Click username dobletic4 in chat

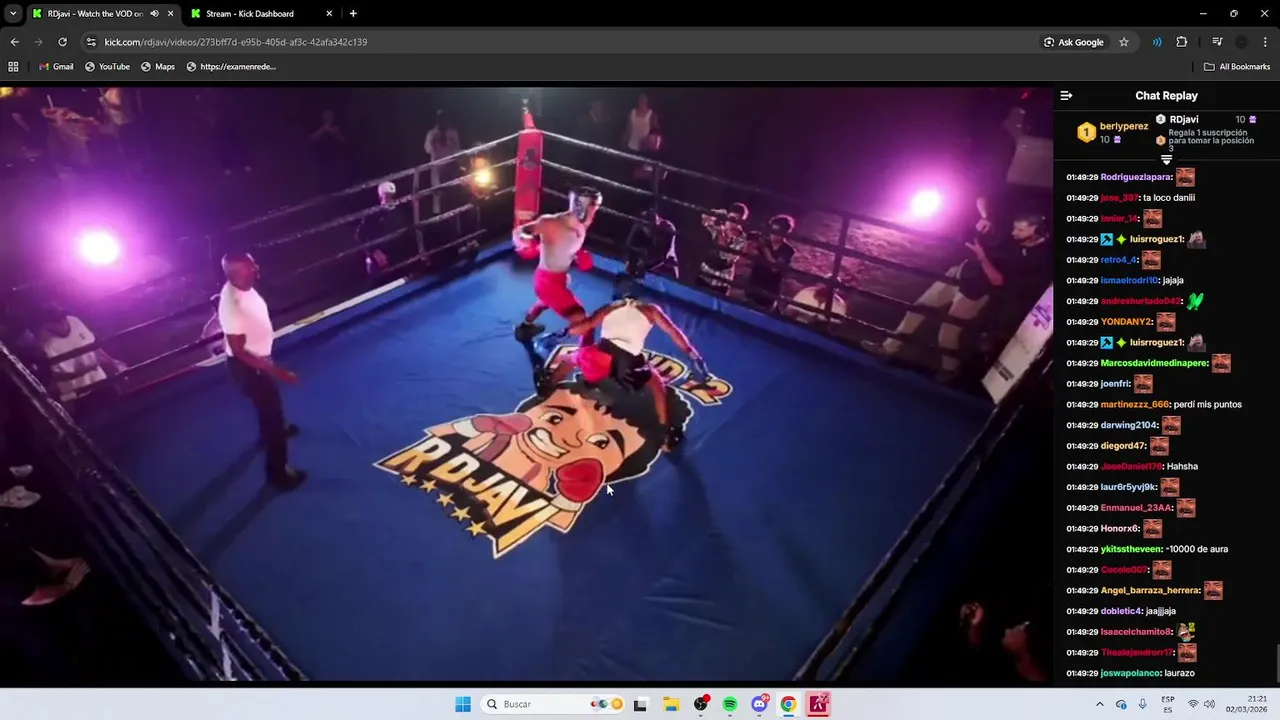1121,611
